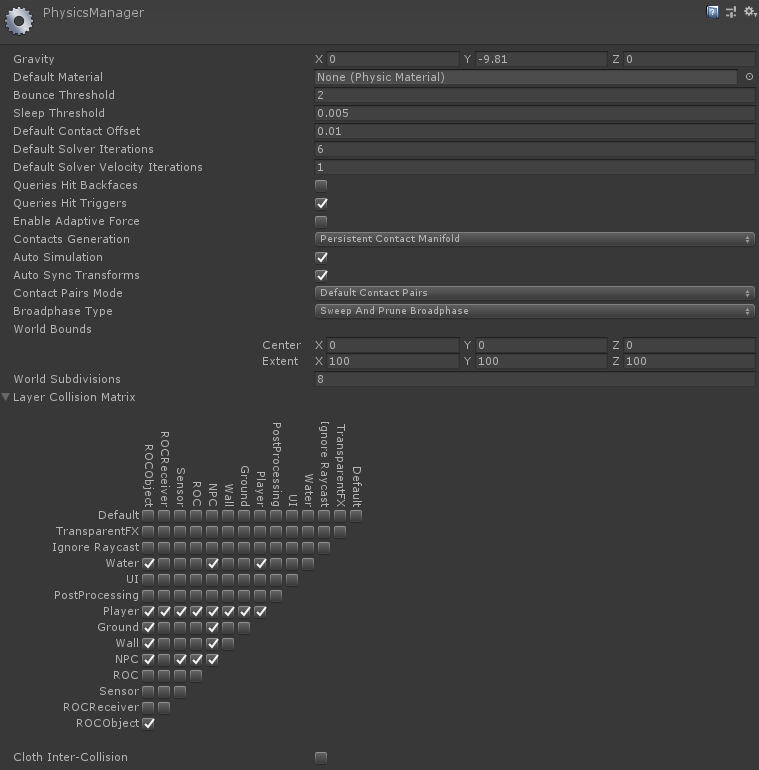Uncheck Wall versus ROCObject collision checkbox

pyautogui.click(x=148, y=643)
